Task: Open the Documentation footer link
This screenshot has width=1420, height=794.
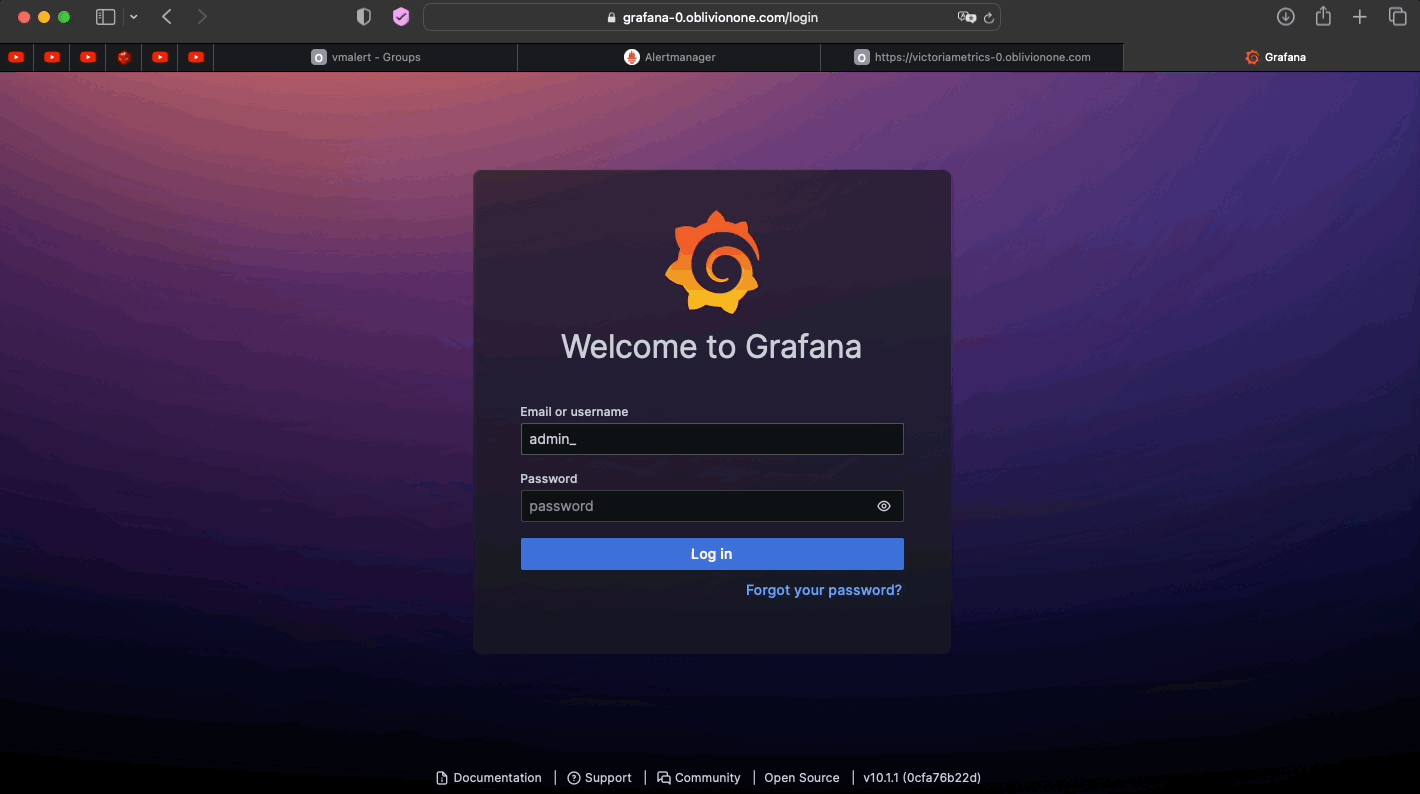Action: pyautogui.click(x=489, y=778)
